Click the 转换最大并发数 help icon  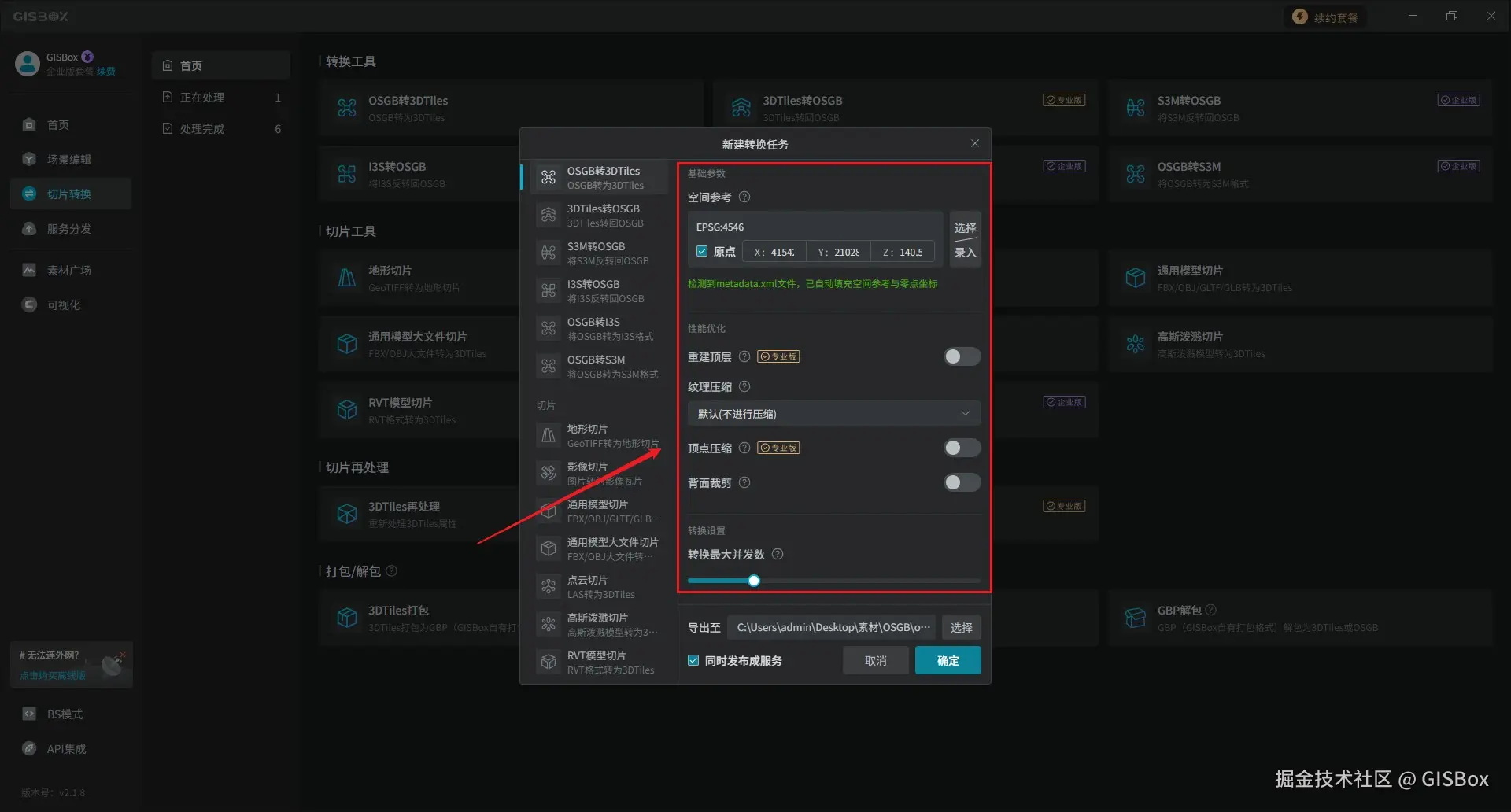click(x=778, y=554)
